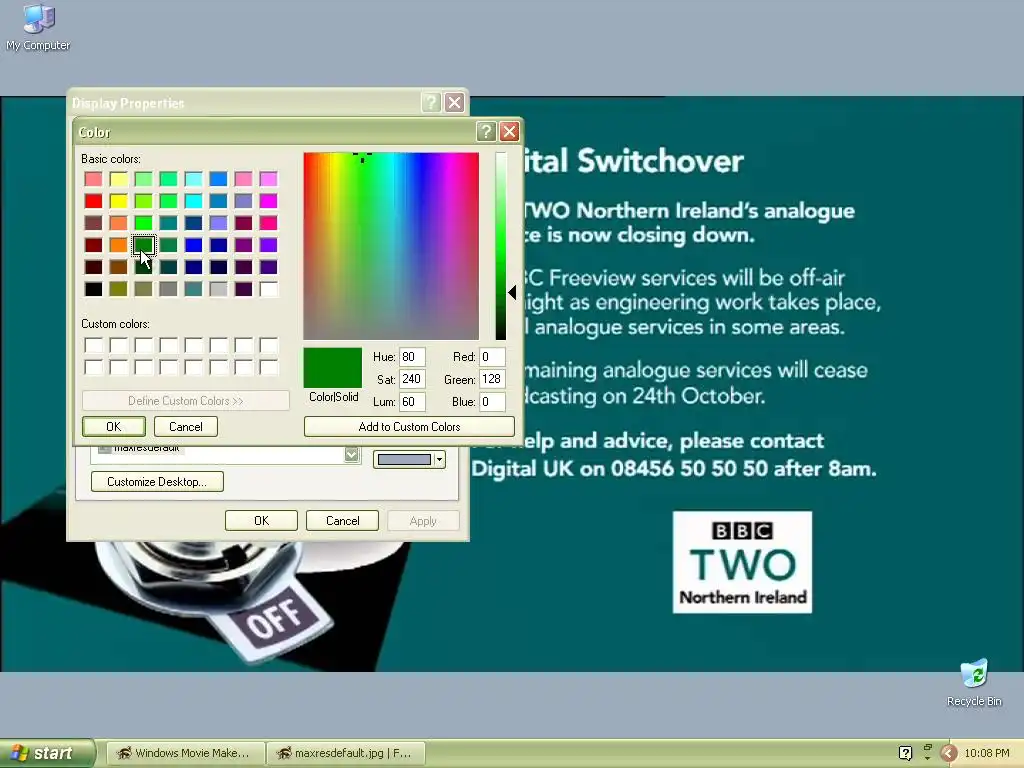Image resolution: width=1024 pixels, height=768 pixels.
Task: Open the My Computer desktop icon
Action: [38, 27]
